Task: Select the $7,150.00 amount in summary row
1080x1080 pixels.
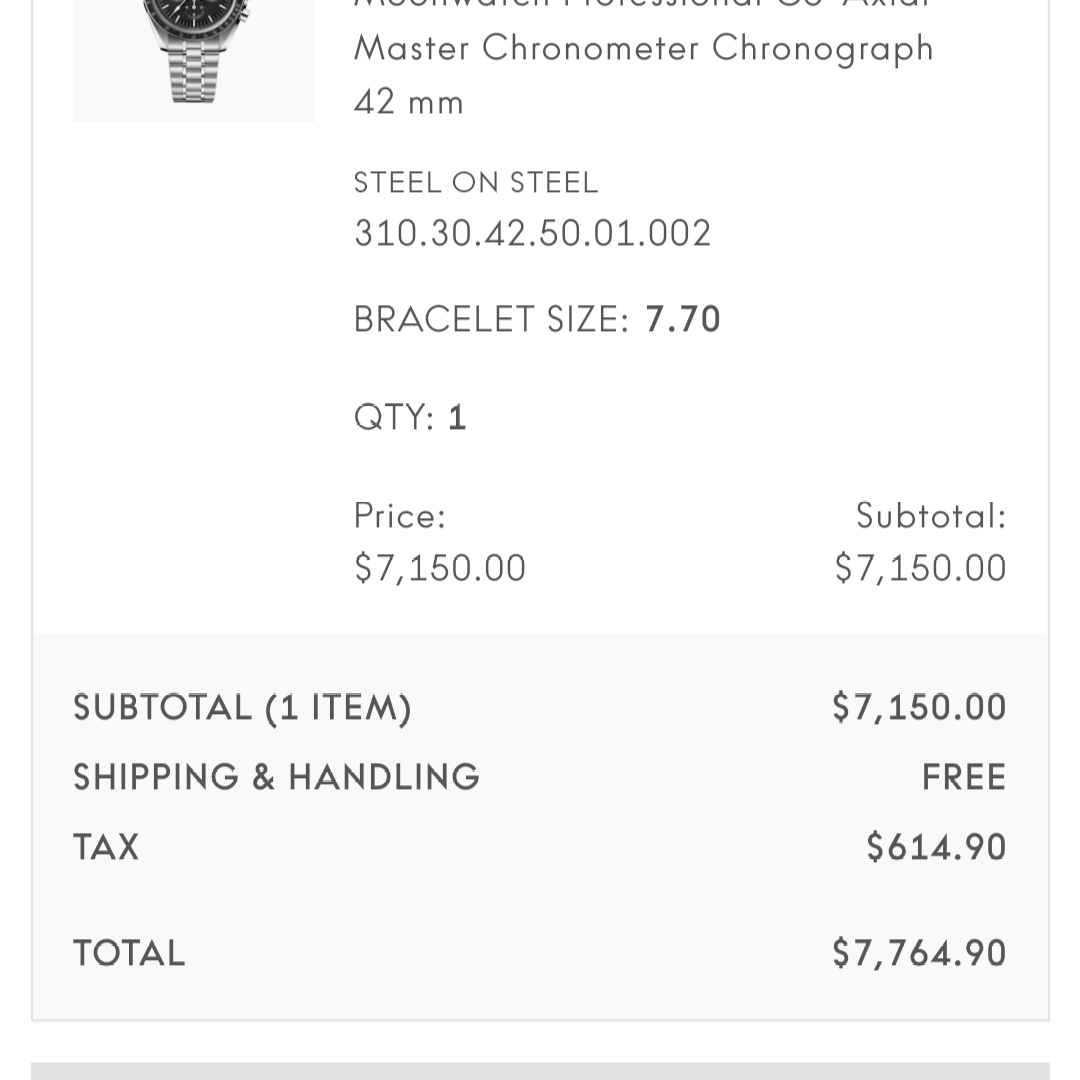Action: pyautogui.click(x=919, y=708)
